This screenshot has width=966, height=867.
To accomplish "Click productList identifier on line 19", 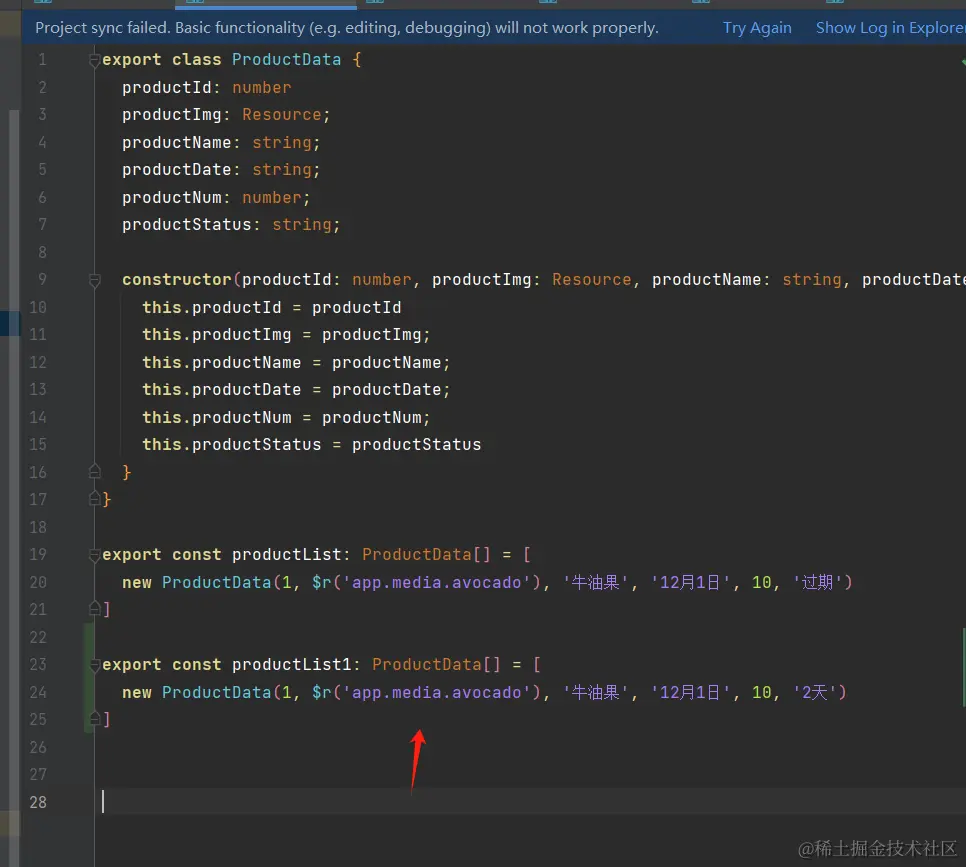I will (x=286, y=555).
